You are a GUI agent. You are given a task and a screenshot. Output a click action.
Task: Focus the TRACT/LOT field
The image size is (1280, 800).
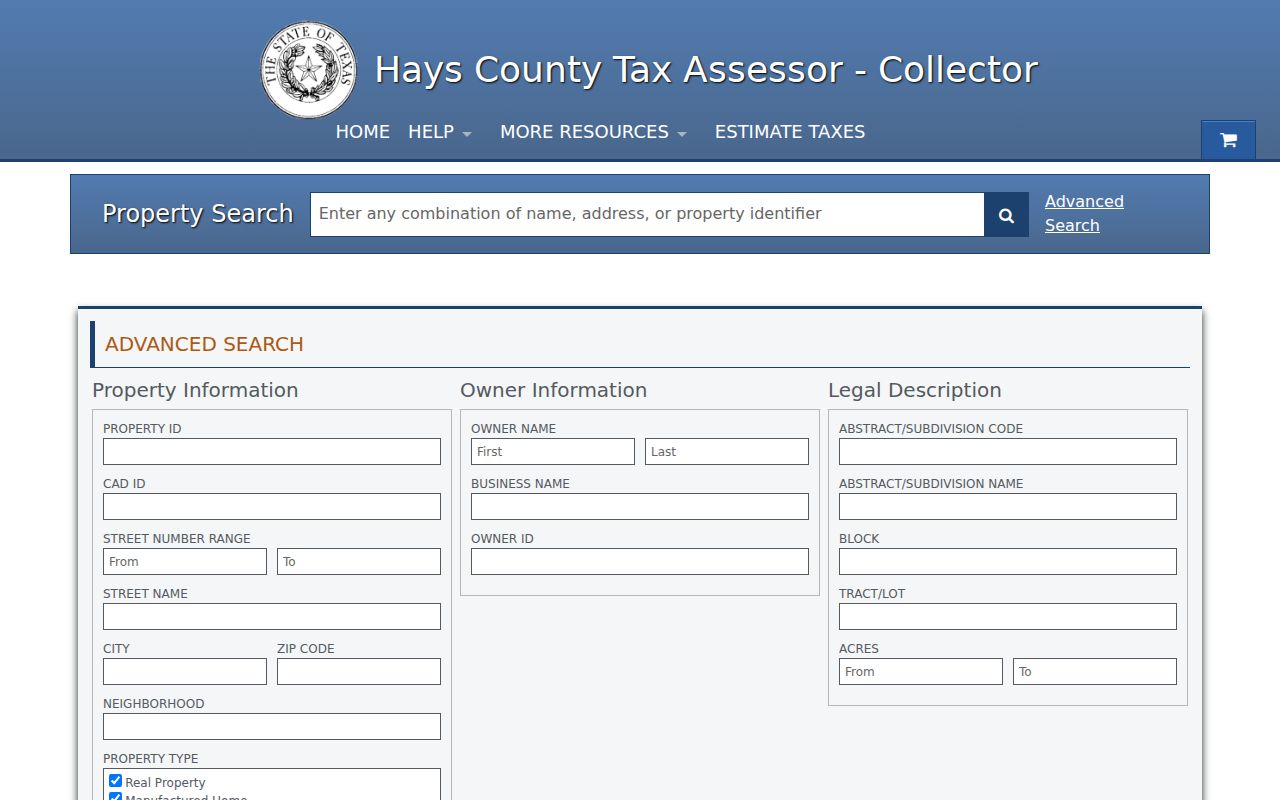click(1008, 616)
